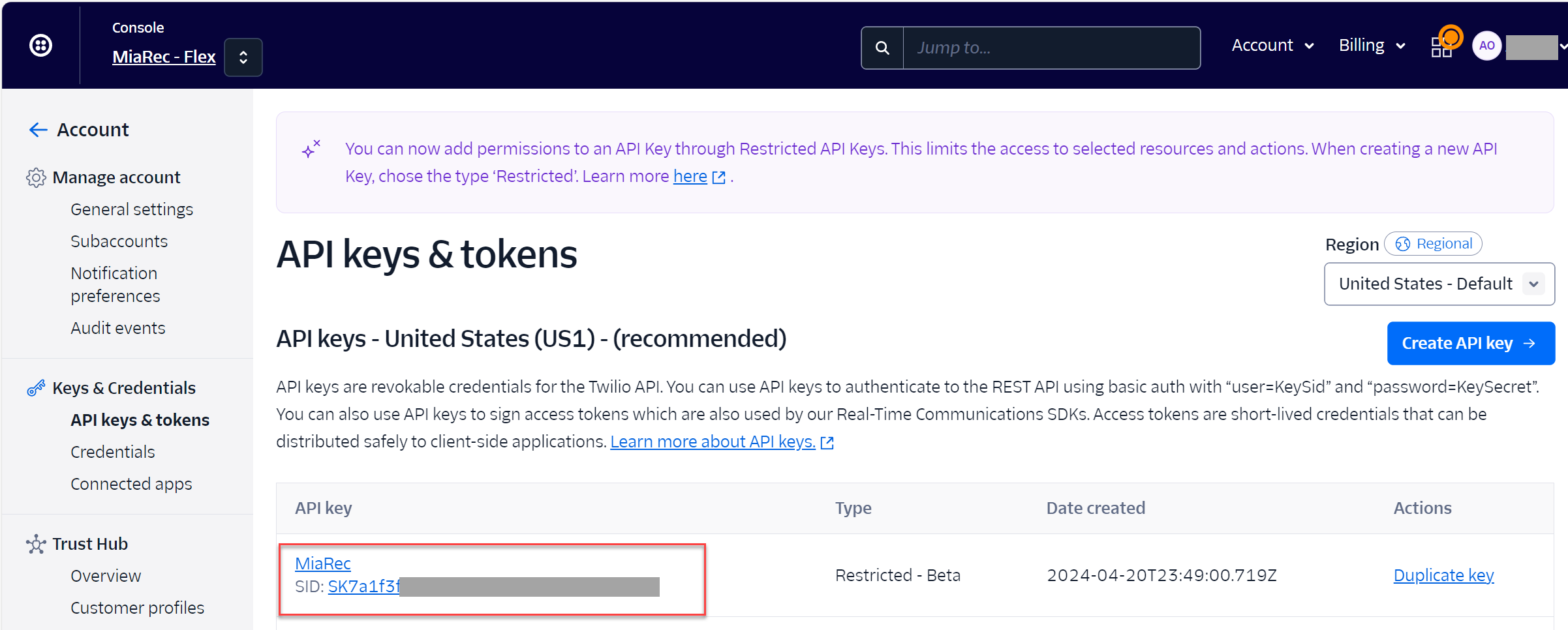
Task: Open the United States - Default region dropdown
Action: (x=1439, y=284)
